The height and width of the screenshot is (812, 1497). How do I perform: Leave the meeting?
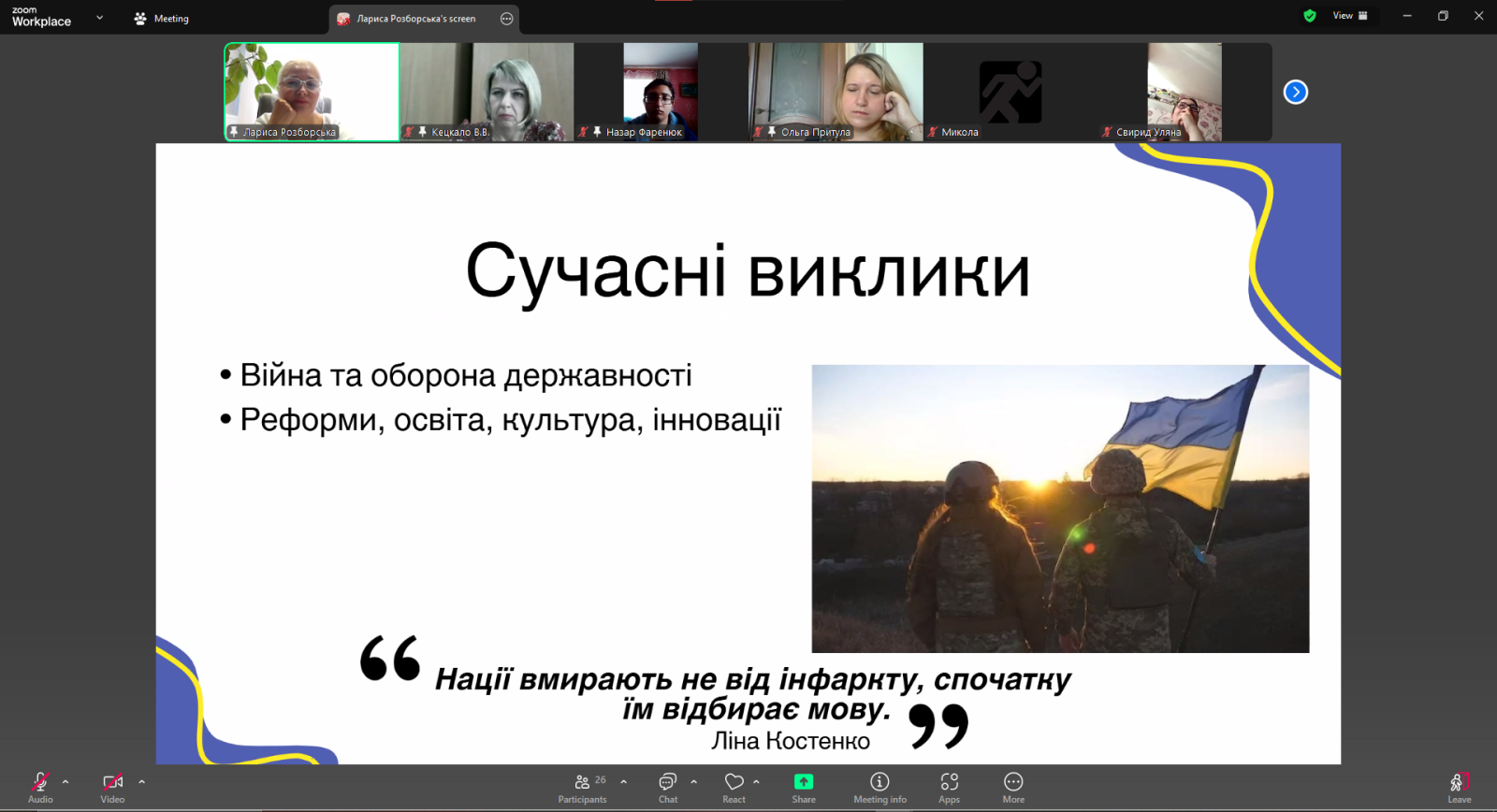click(1460, 787)
